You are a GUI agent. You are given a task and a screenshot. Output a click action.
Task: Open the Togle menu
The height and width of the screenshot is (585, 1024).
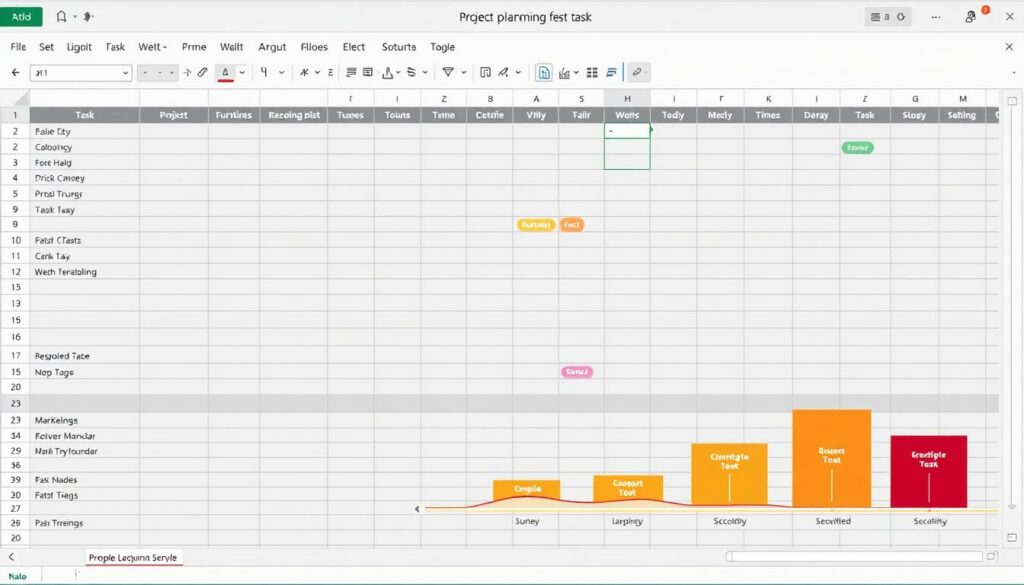click(x=442, y=47)
